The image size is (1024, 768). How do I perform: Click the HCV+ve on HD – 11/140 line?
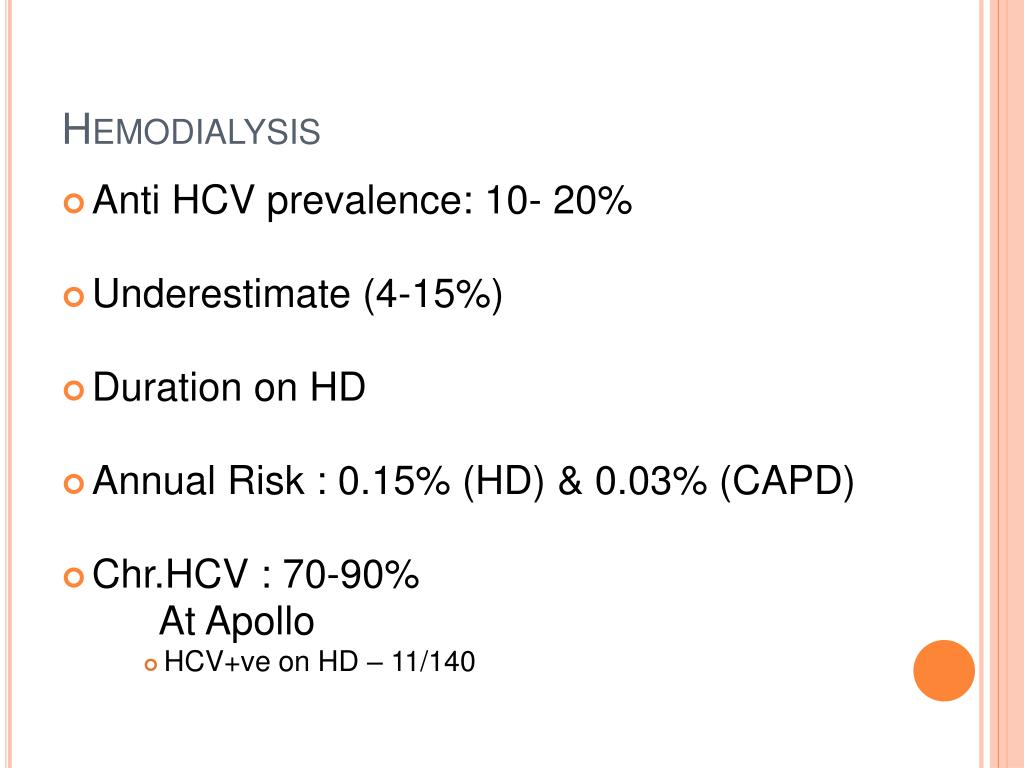click(x=319, y=662)
